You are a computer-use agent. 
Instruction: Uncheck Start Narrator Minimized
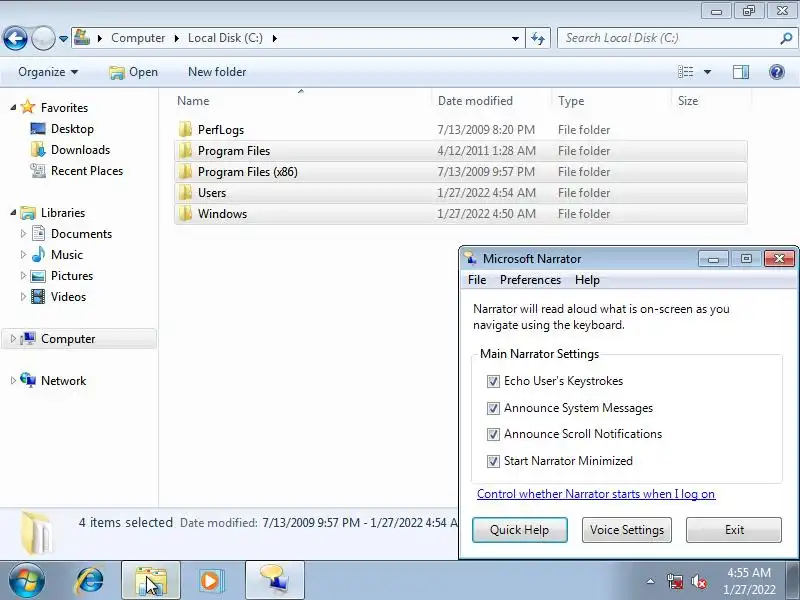pyautogui.click(x=493, y=461)
